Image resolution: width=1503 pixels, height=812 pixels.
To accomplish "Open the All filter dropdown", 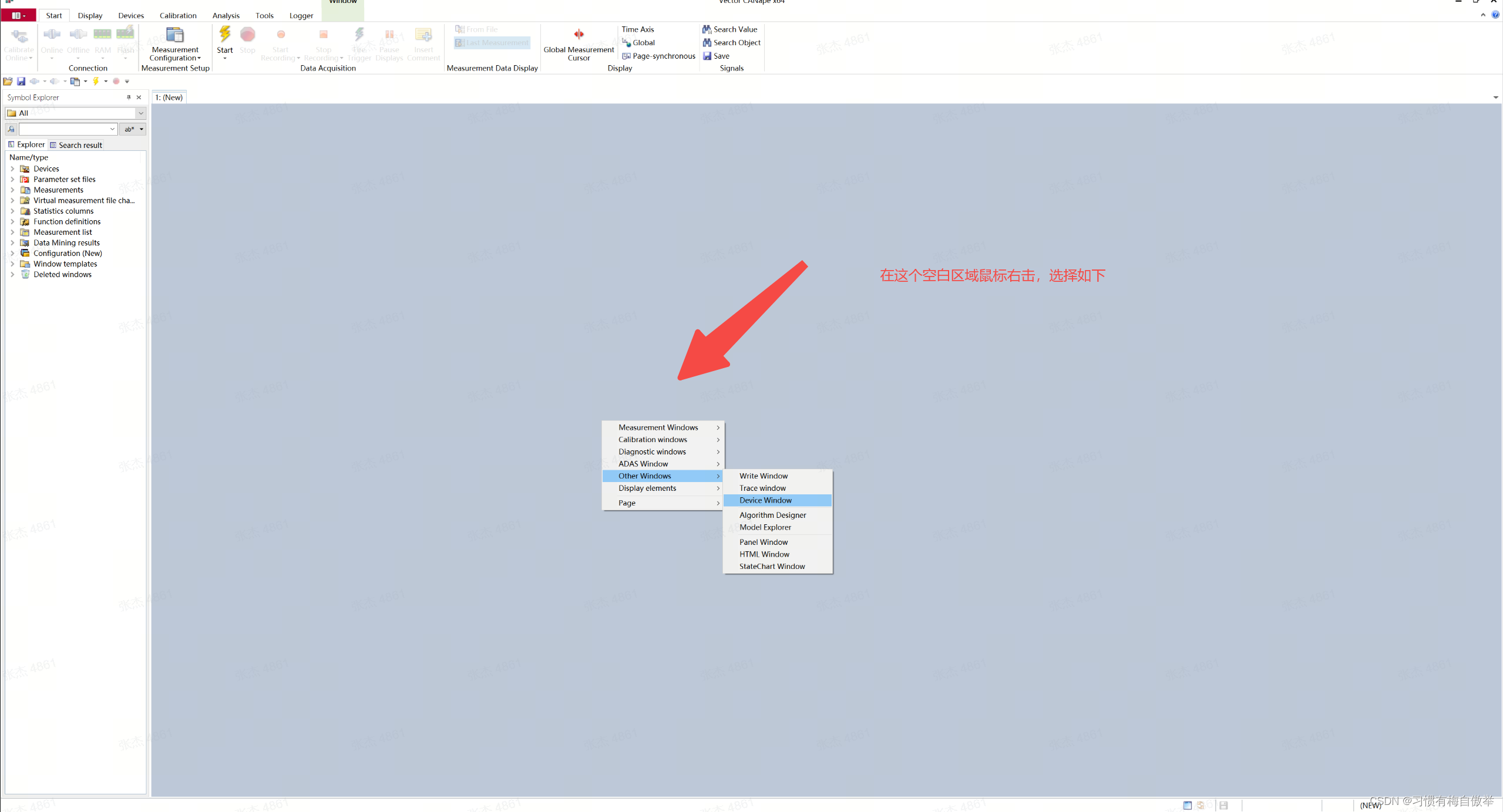I will [x=140, y=113].
